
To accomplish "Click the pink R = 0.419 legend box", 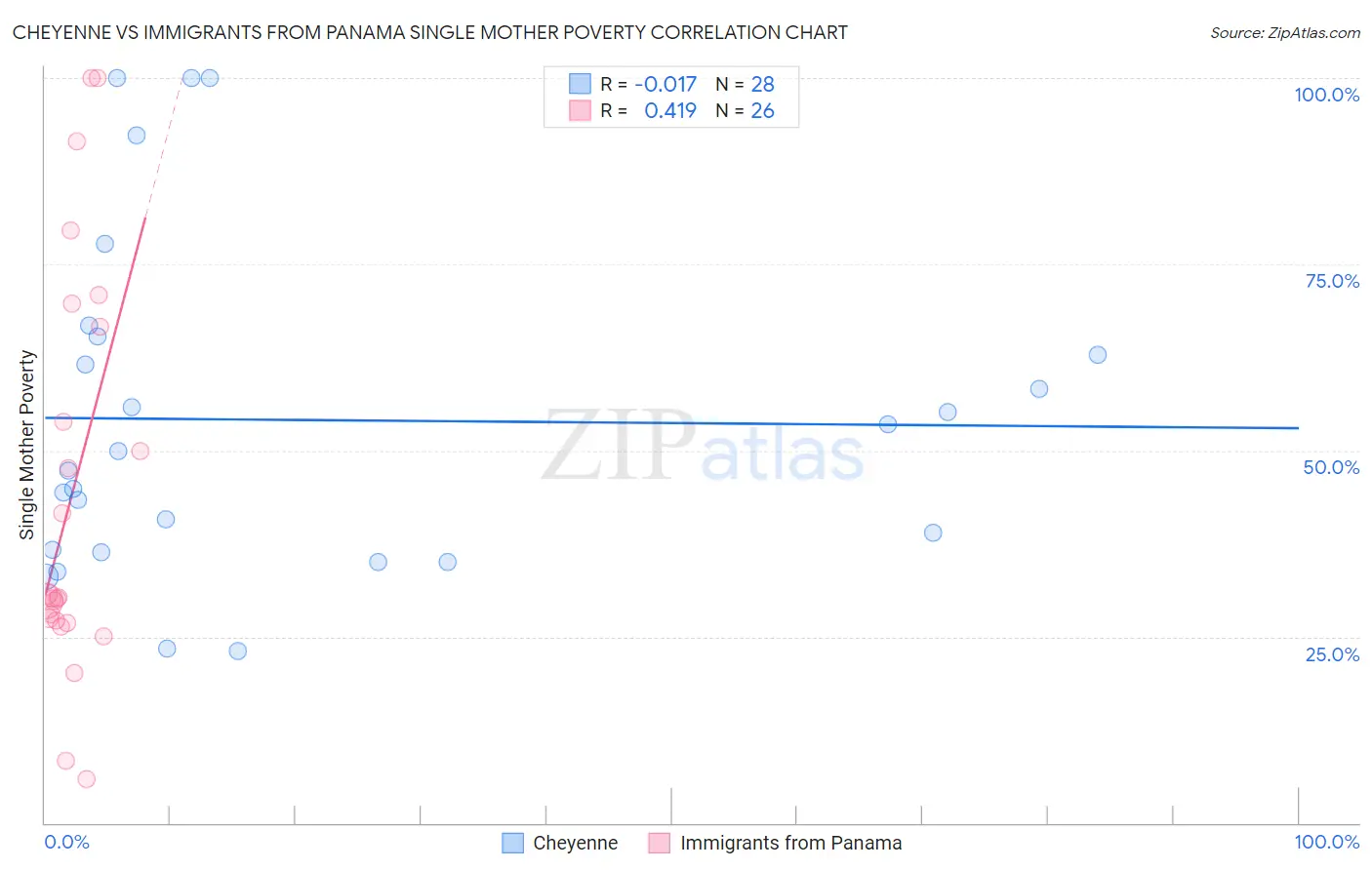I will 580,110.
